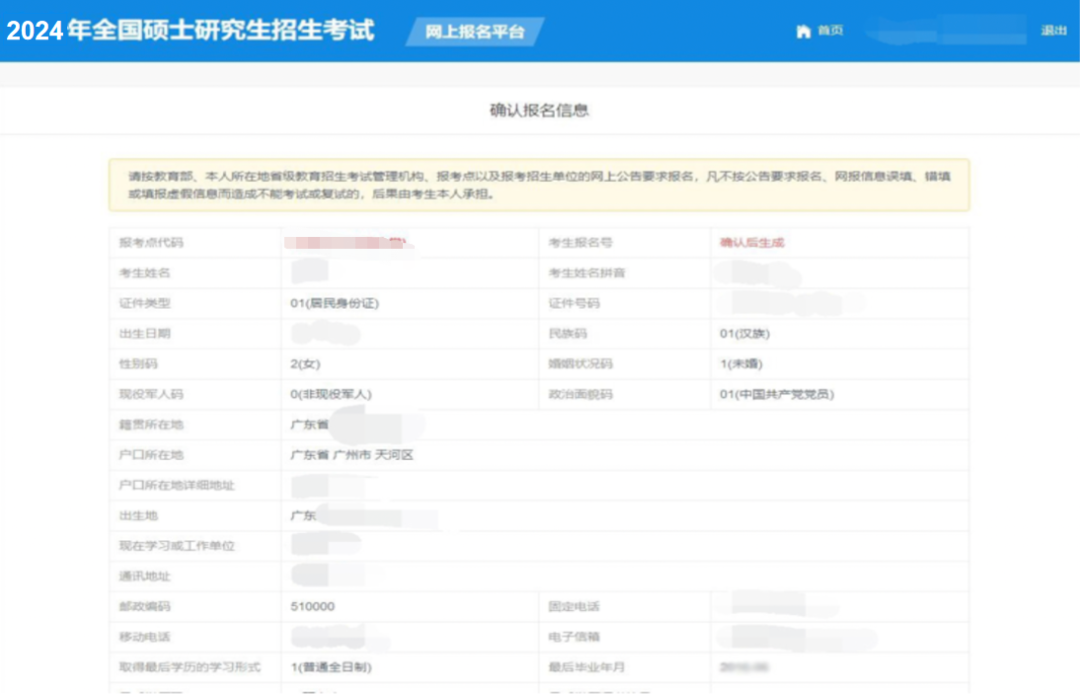The image size is (1080, 694).
Task: Click the yellow notice about 公告要求报名
Action: (x=539, y=185)
